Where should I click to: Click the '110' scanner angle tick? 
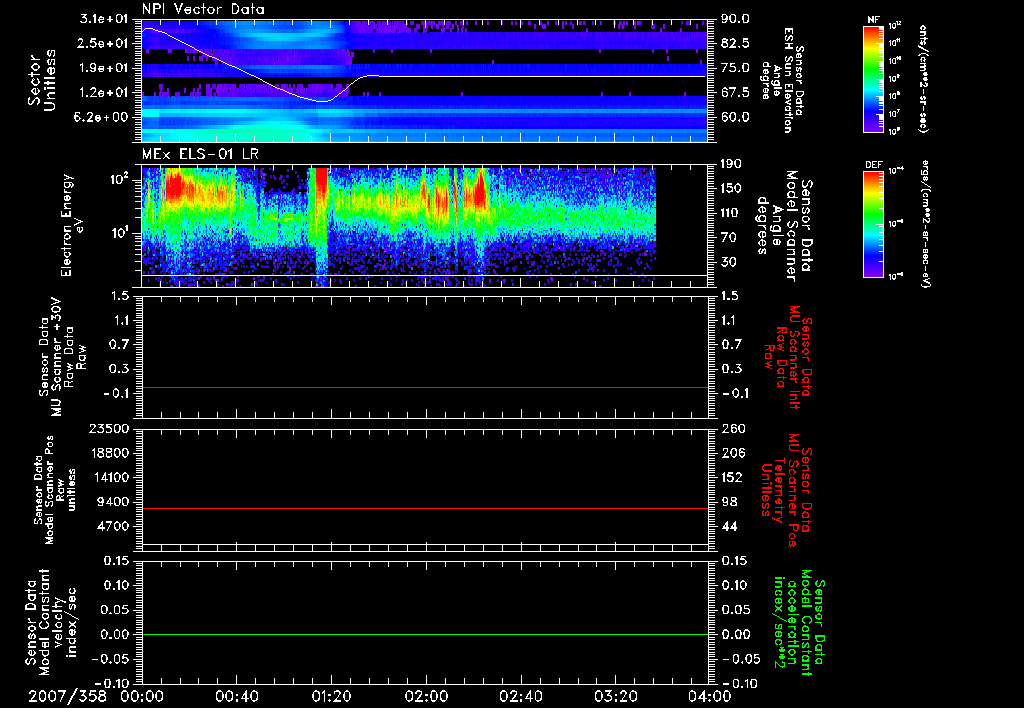pos(731,213)
